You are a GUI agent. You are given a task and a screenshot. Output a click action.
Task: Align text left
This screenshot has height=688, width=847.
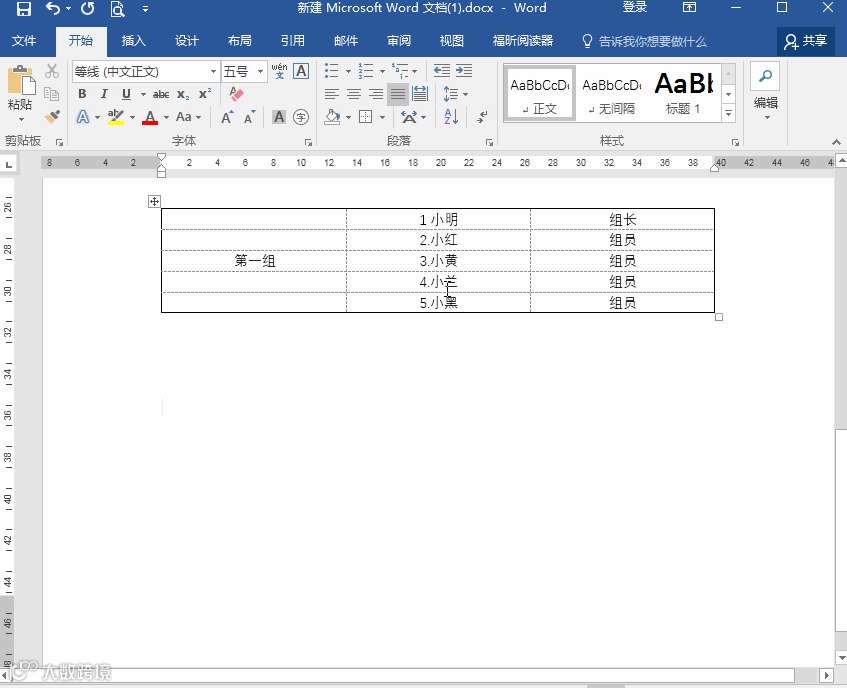tap(332, 94)
